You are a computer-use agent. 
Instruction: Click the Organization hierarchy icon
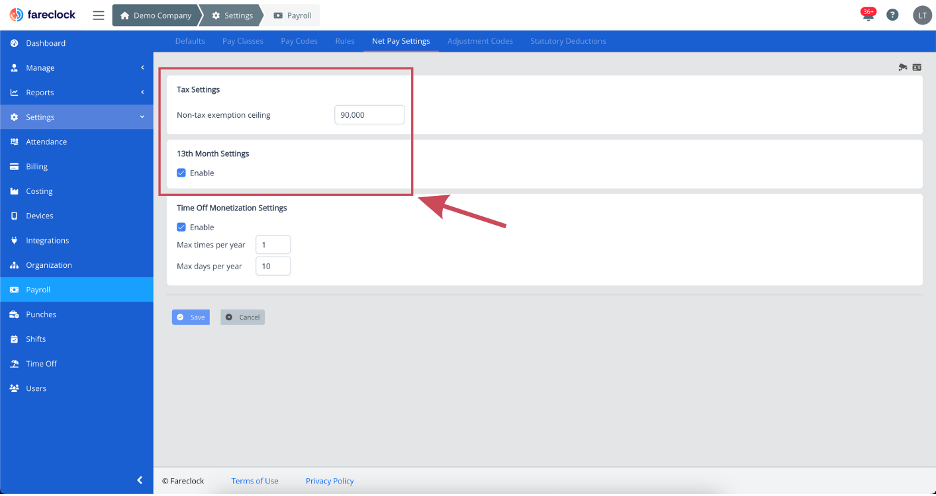(14, 265)
